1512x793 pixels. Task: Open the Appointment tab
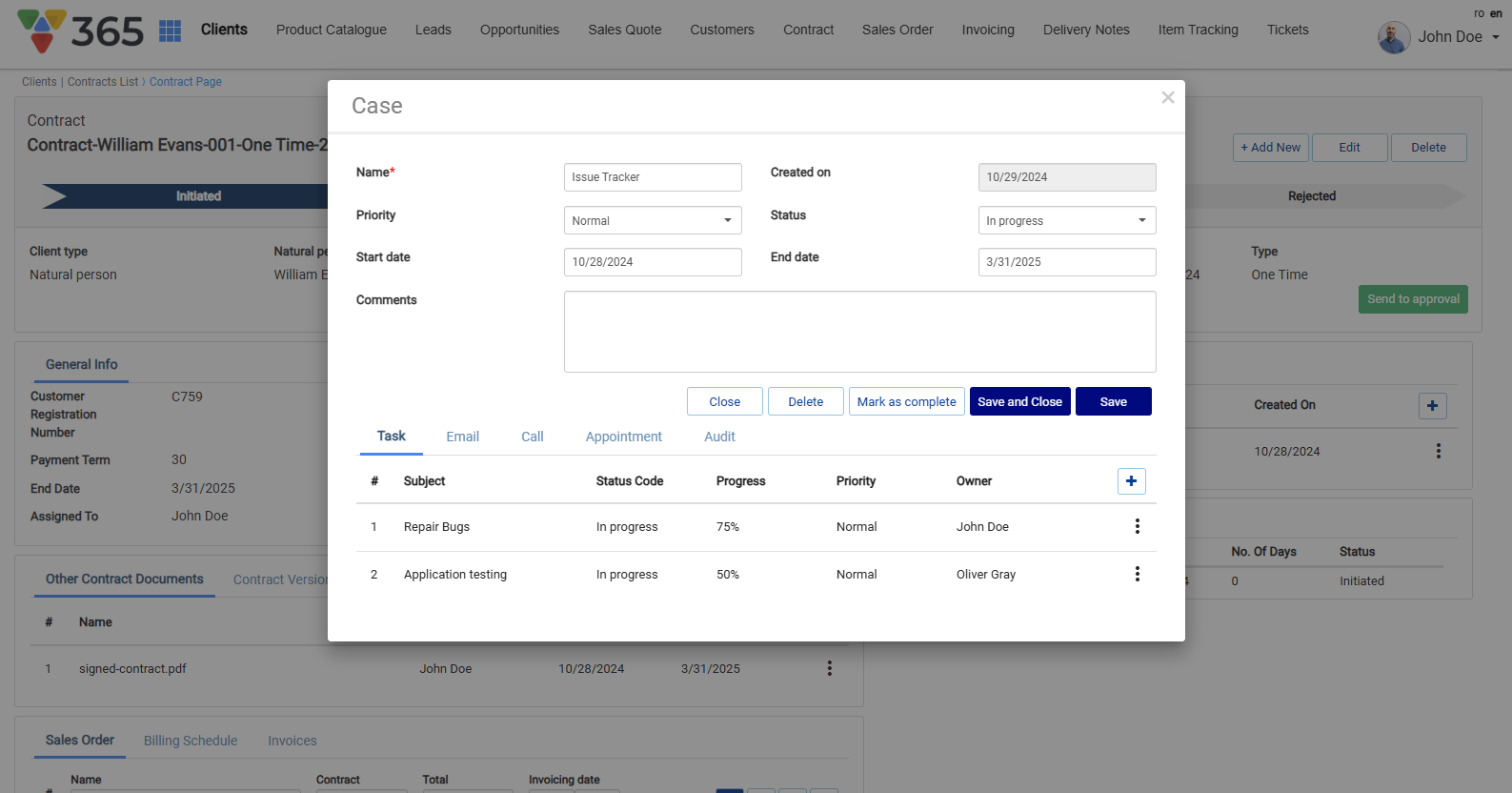(x=623, y=437)
